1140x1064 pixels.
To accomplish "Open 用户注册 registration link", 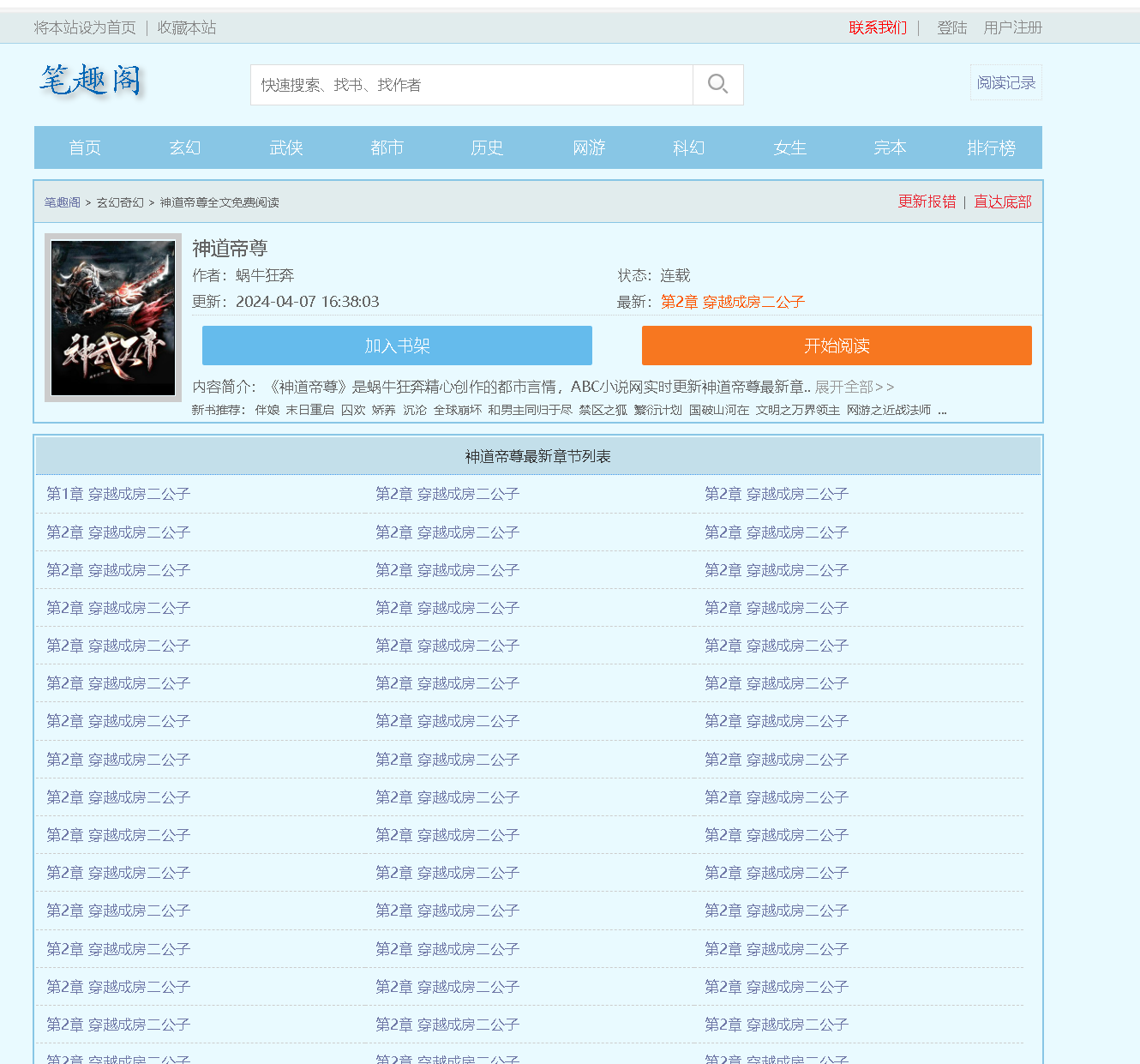I will (x=1013, y=27).
